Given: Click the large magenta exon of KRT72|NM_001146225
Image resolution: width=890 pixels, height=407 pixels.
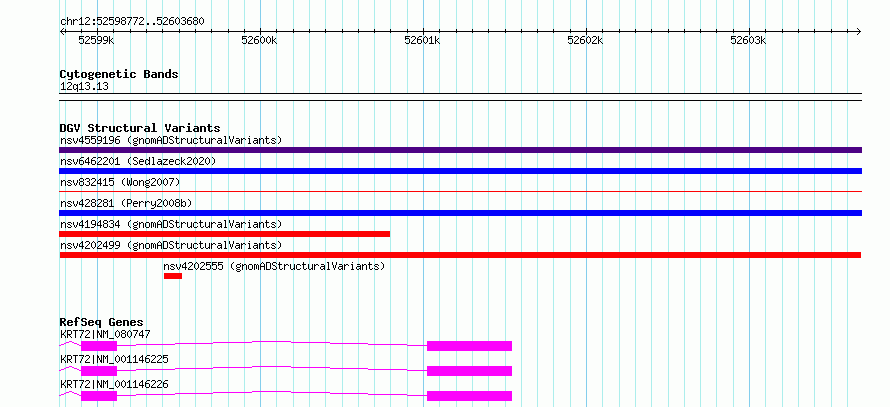Looking at the screenshot, I should point(469,371).
